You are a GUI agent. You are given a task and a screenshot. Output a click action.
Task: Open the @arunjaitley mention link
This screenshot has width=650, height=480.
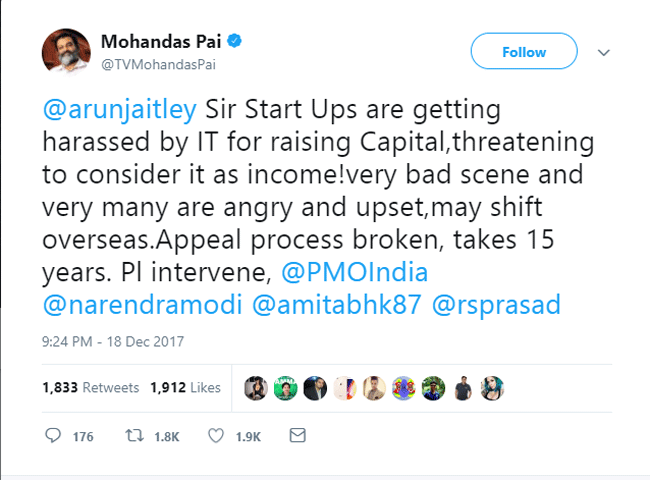point(120,106)
